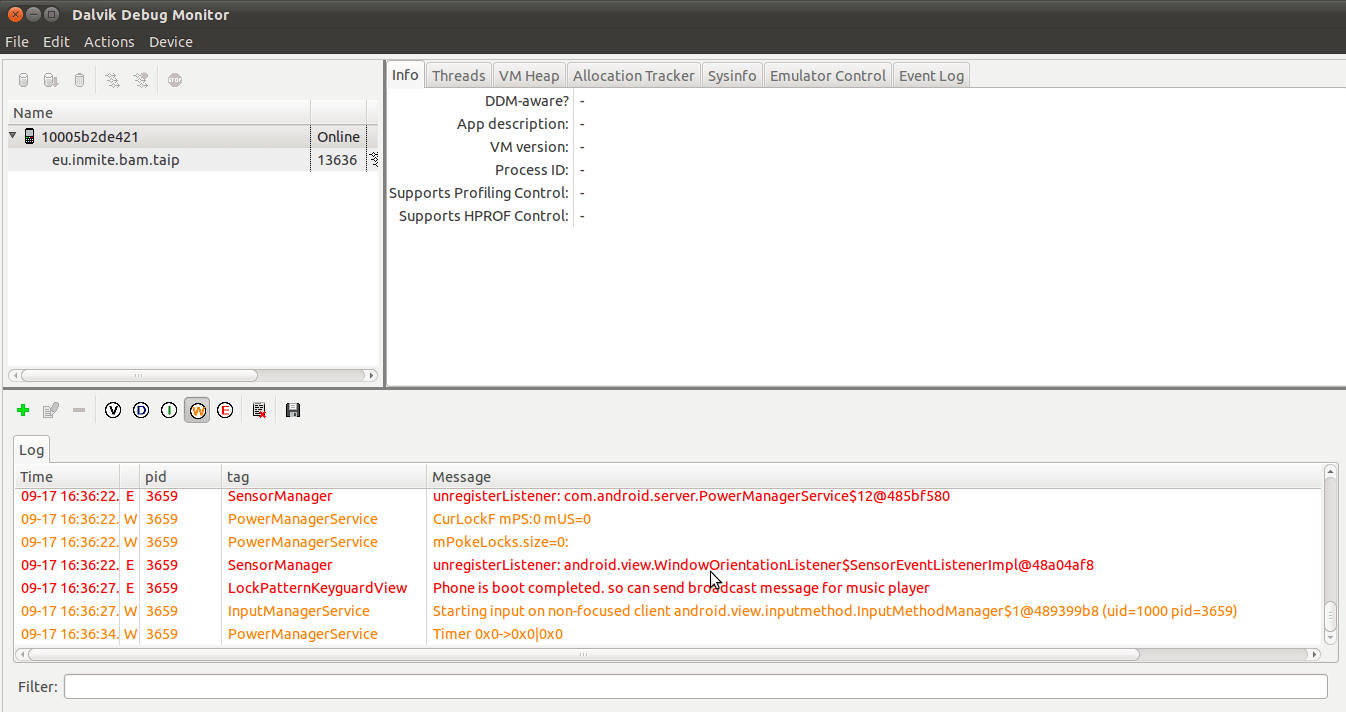The height and width of the screenshot is (712, 1346).
Task: Click the Show heap updates icon
Action: [24, 80]
